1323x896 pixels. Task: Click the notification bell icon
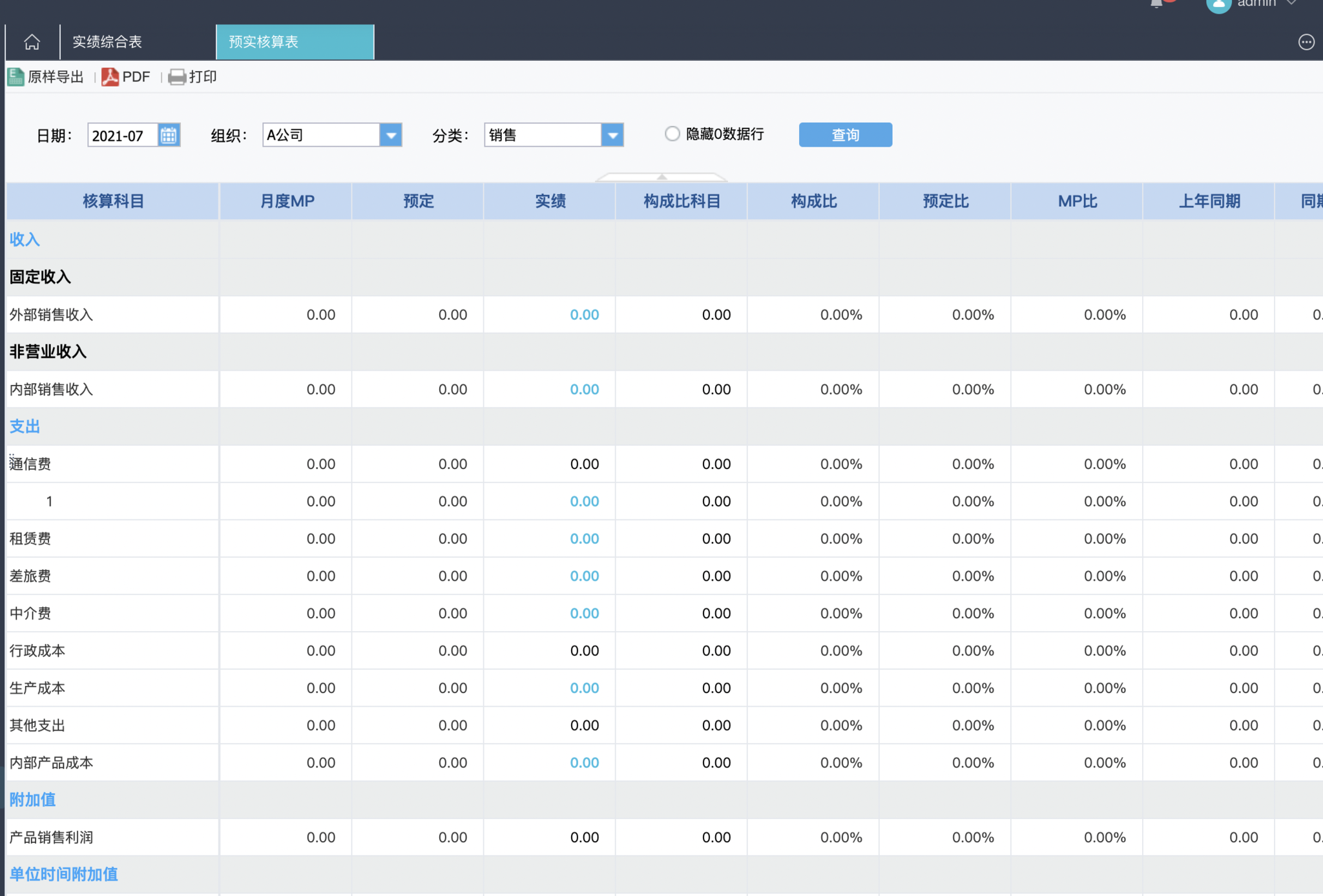click(1157, 3)
